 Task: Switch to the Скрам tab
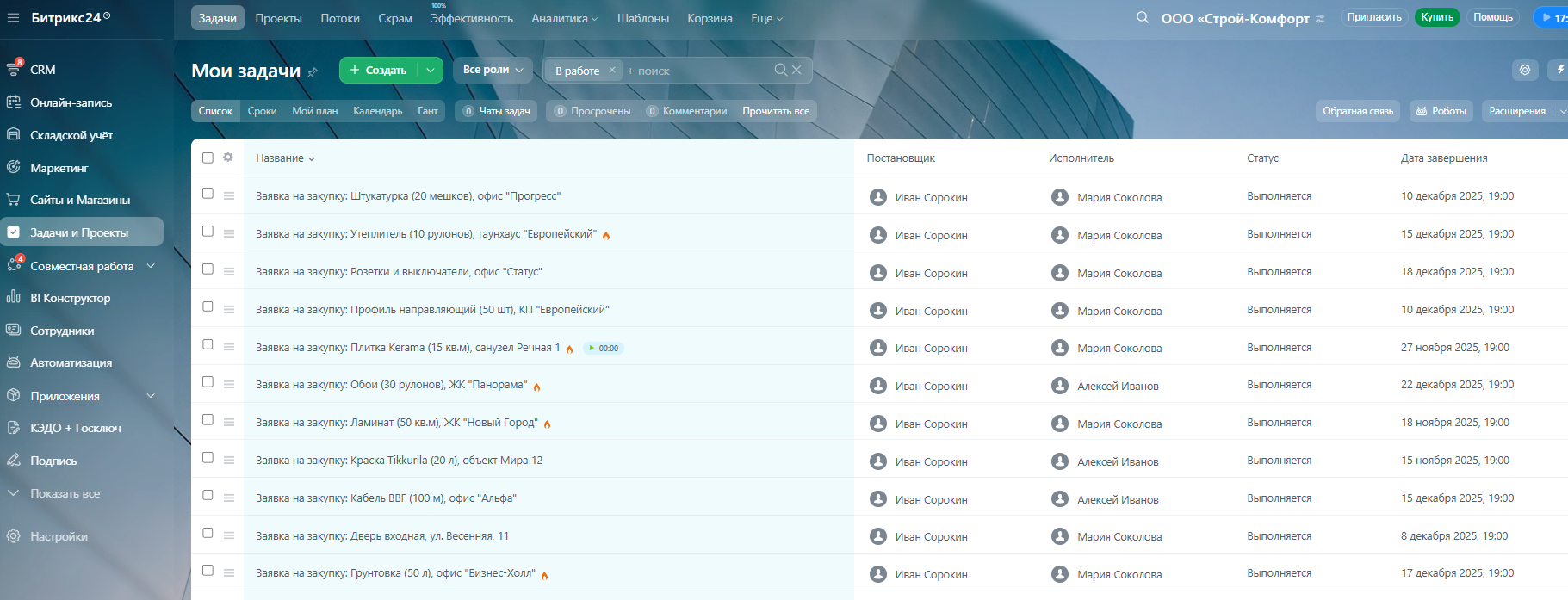pos(395,18)
